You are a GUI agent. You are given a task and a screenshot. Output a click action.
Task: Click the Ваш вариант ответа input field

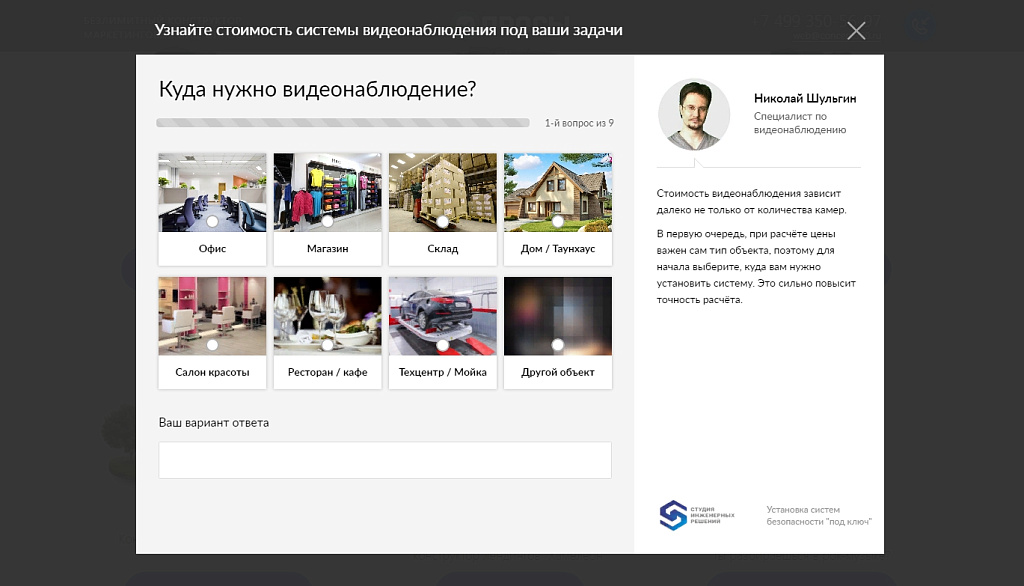click(384, 459)
